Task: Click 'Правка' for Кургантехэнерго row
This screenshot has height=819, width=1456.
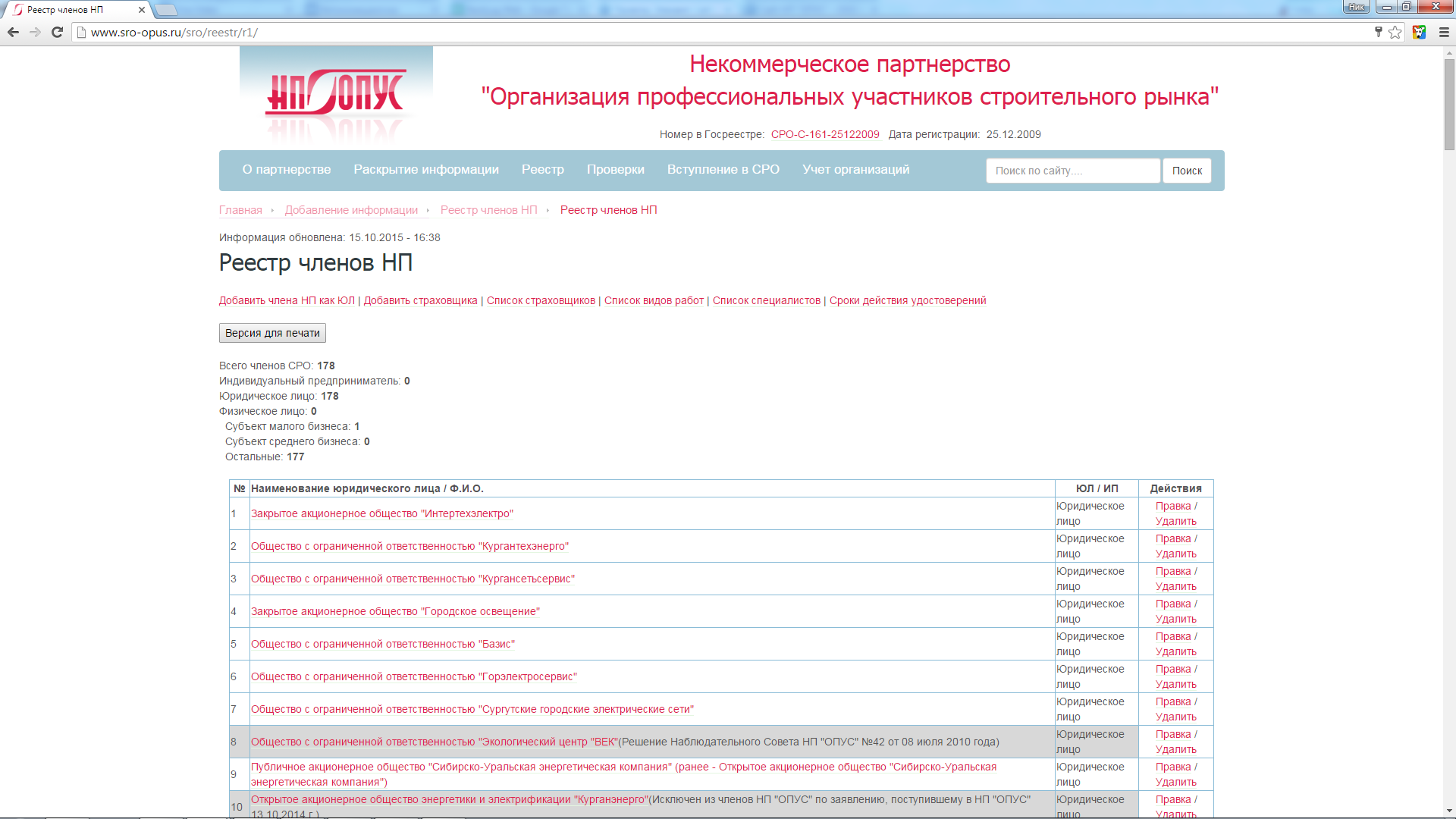Action: (1173, 539)
